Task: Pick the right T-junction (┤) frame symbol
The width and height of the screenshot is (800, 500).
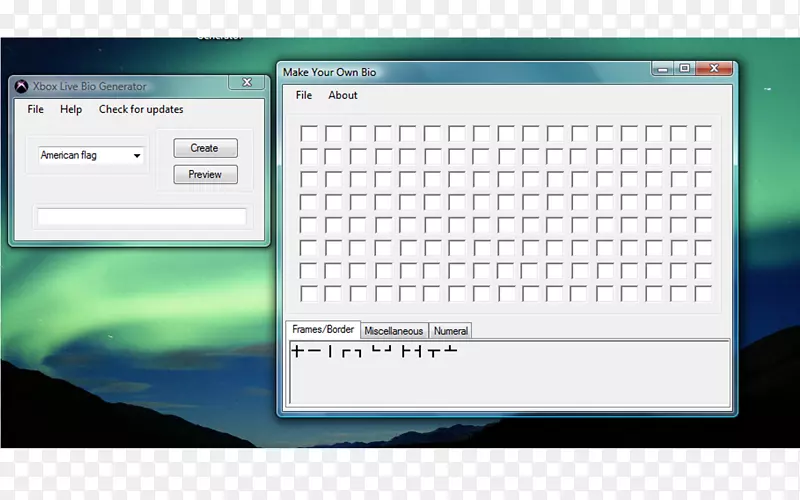Action: pos(417,351)
